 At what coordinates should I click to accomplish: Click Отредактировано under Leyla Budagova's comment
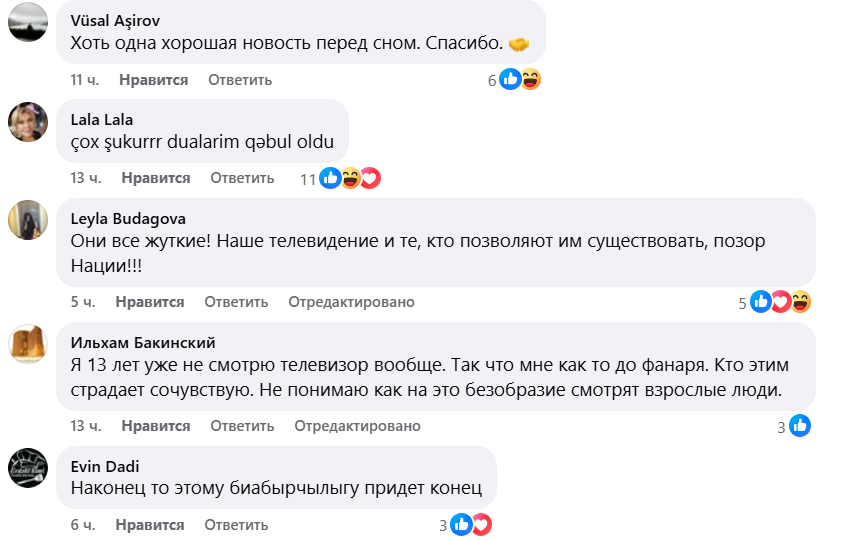[x=351, y=302]
